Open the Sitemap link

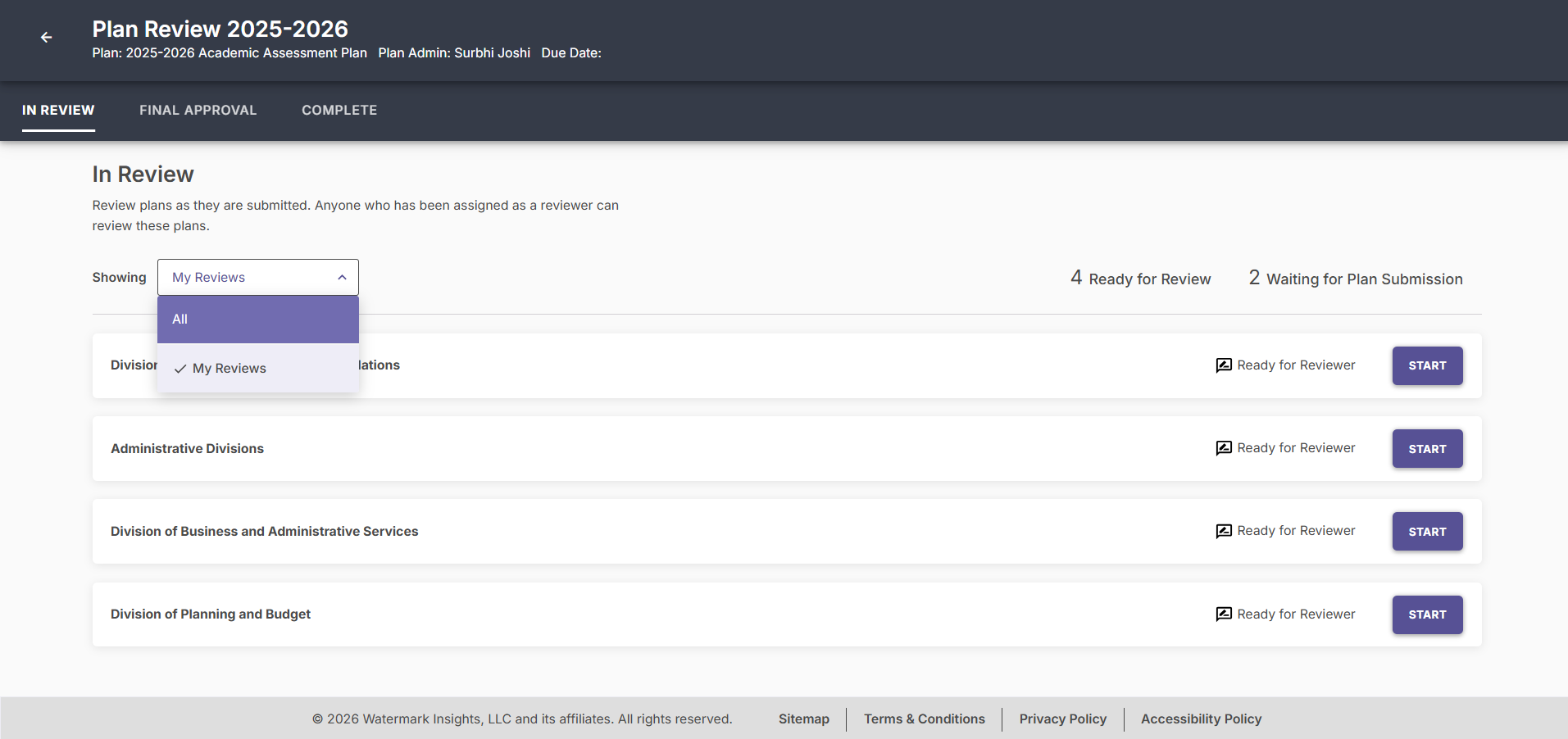(804, 719)
